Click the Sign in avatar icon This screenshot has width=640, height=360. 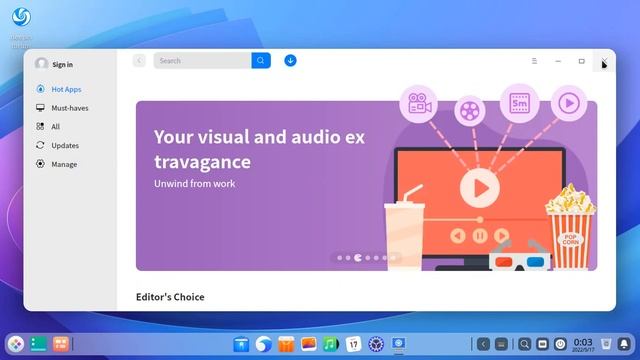click(41, 64)
